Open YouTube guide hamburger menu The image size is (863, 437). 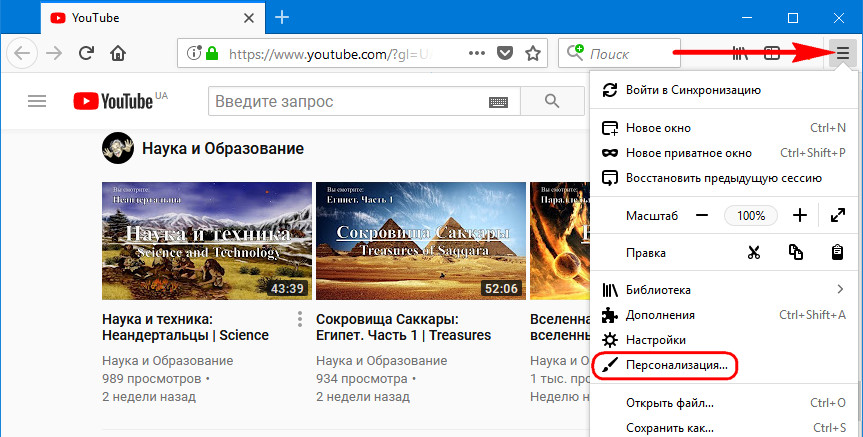click(37, 101)
